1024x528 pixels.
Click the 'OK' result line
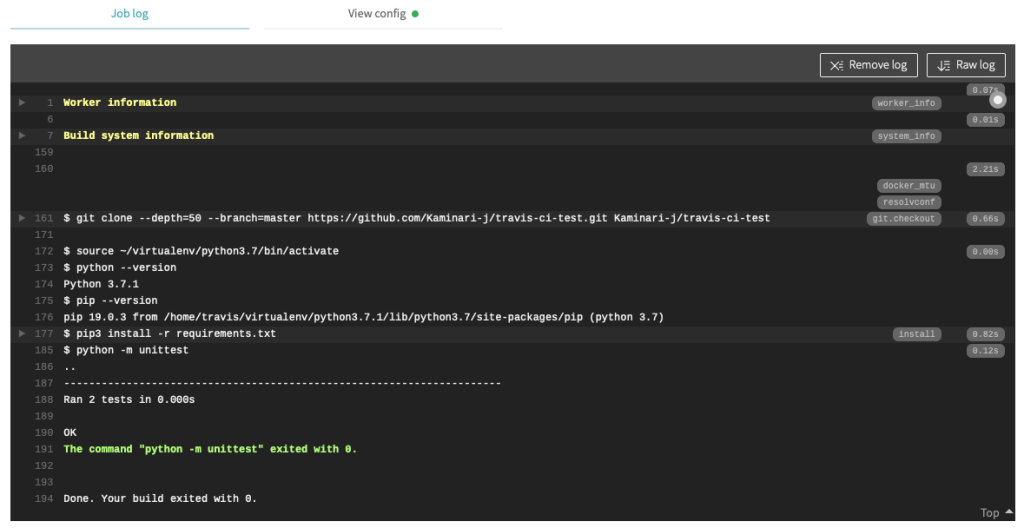point(70,433)
